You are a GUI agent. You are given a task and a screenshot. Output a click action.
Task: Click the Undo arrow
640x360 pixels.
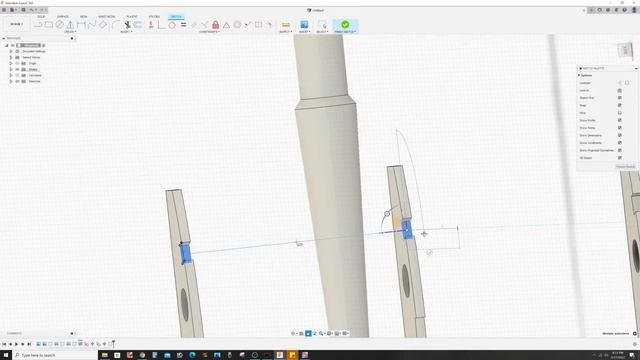[x=31, y=10]
